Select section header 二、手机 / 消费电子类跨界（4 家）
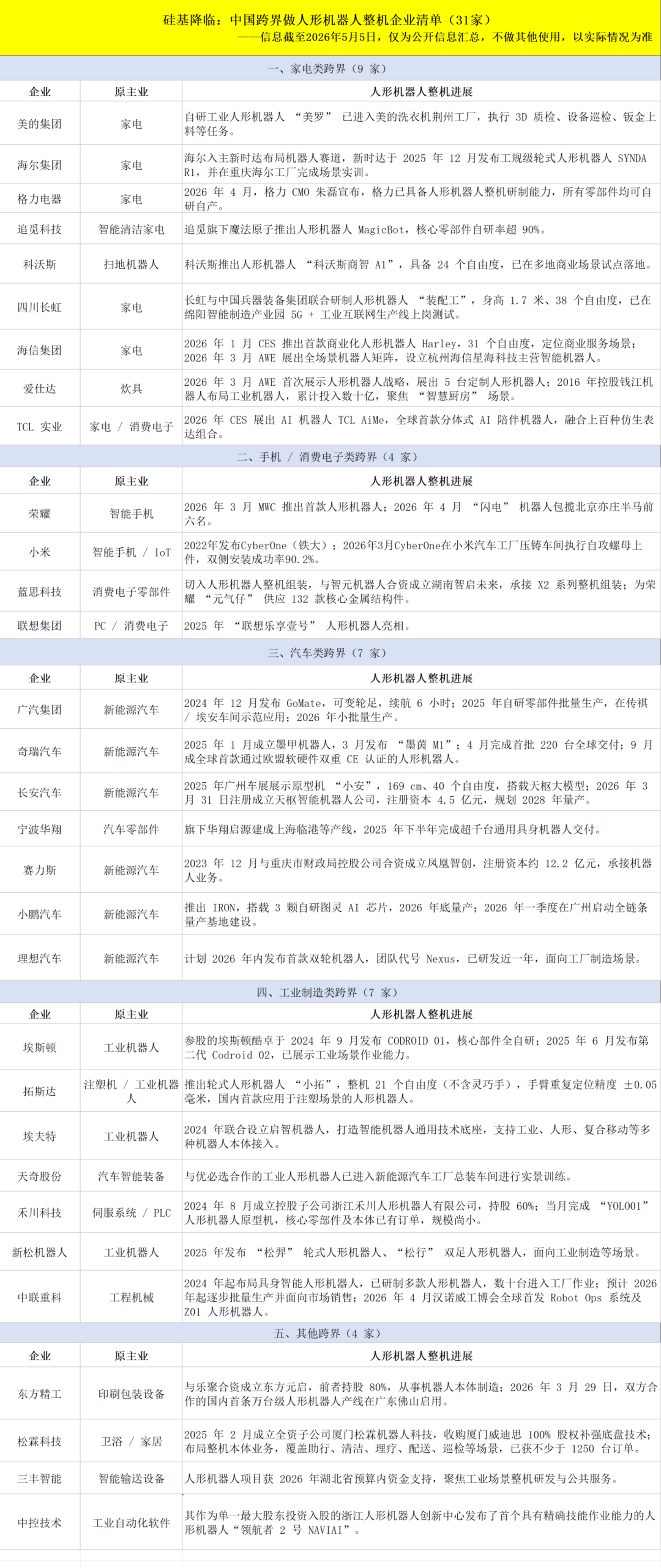The height and width of the screenshot is (1568, 661). [330, 456]
